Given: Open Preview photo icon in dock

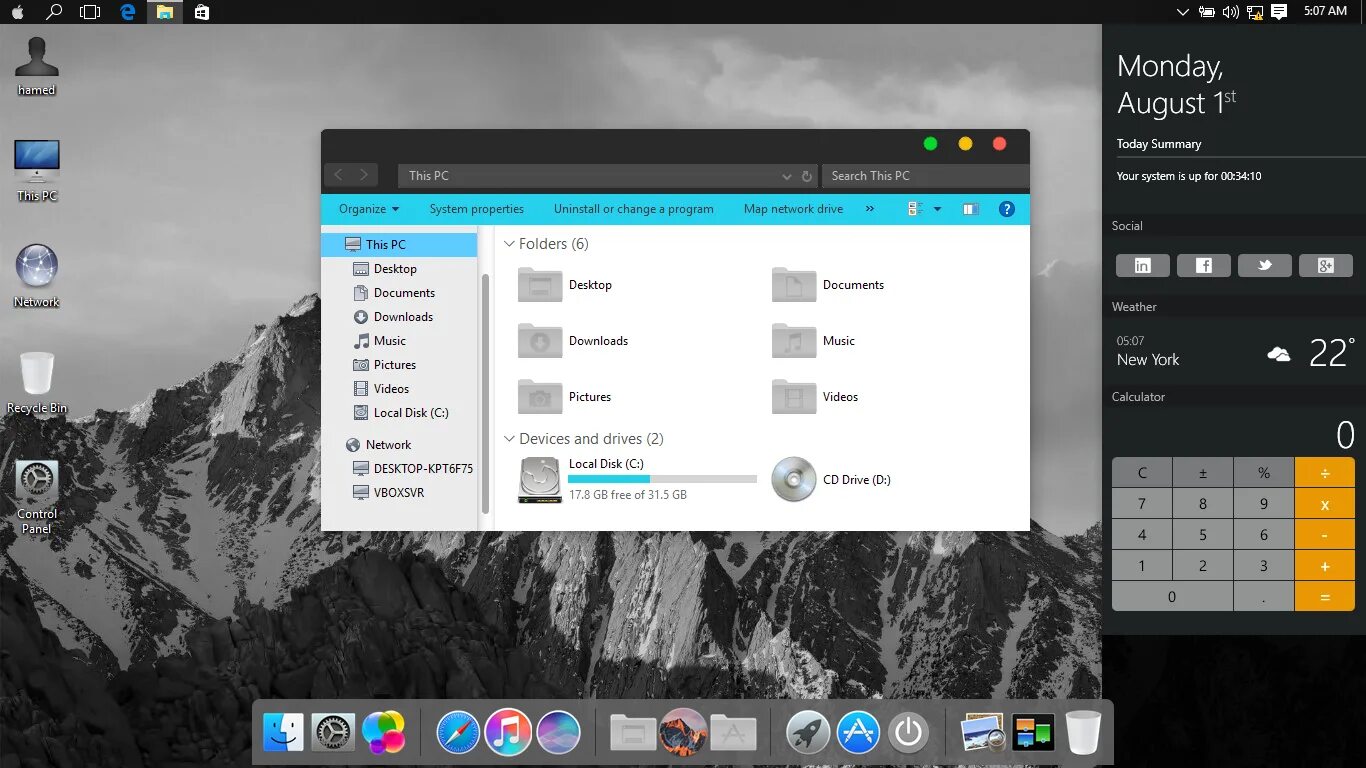Looking at the screenshot, I should (x=983, y=733).
